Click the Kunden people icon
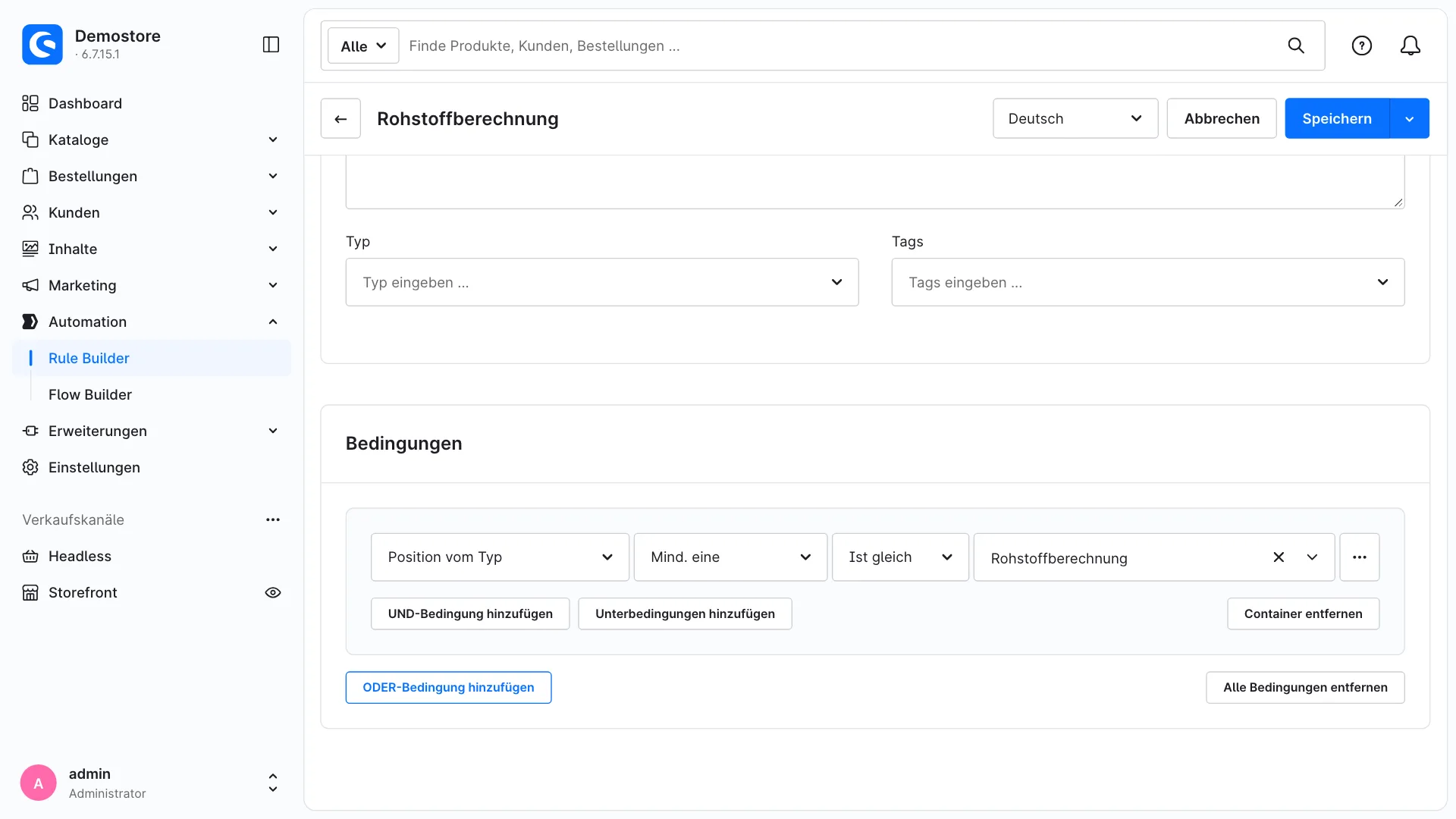The height and width of the screenshot is (819, 1456). pyautogui.click(x=30, y=212)
